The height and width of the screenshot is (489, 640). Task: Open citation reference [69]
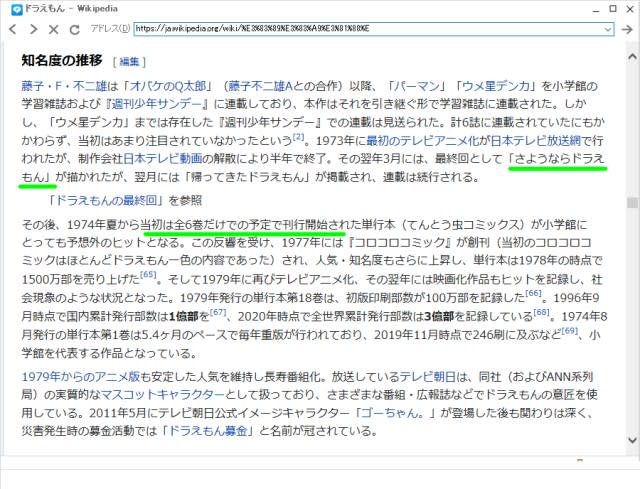pos(569,330)
